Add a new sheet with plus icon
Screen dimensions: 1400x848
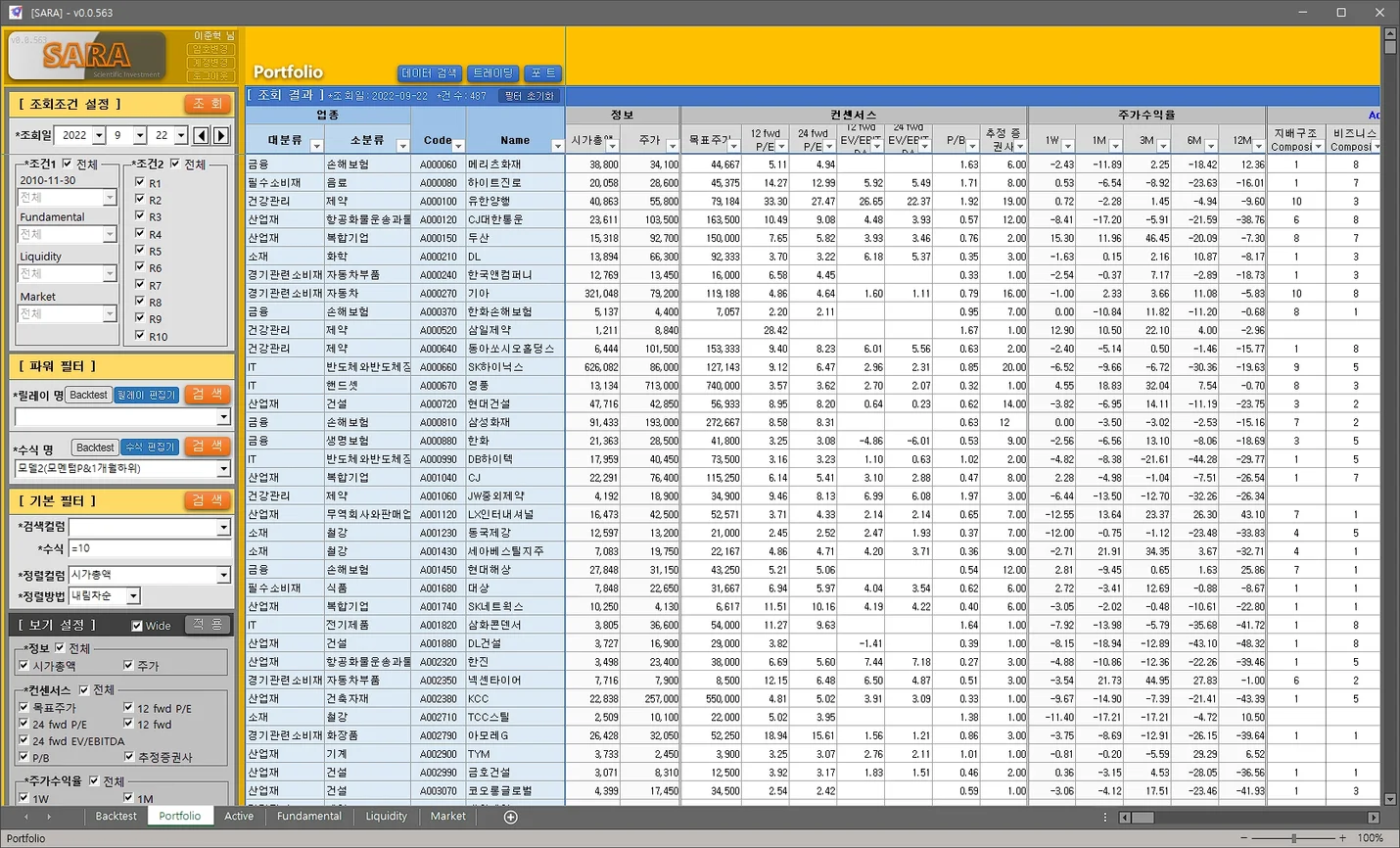tap(510, 817)
